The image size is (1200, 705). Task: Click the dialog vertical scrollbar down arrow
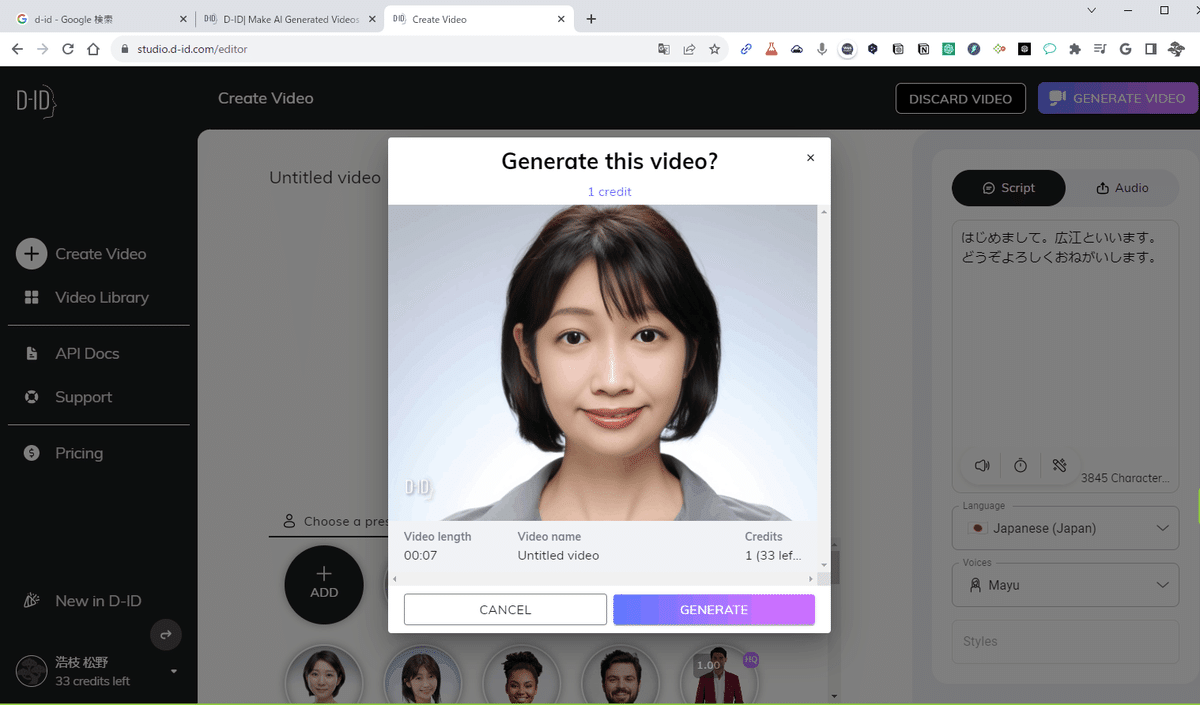pos(823,565)
